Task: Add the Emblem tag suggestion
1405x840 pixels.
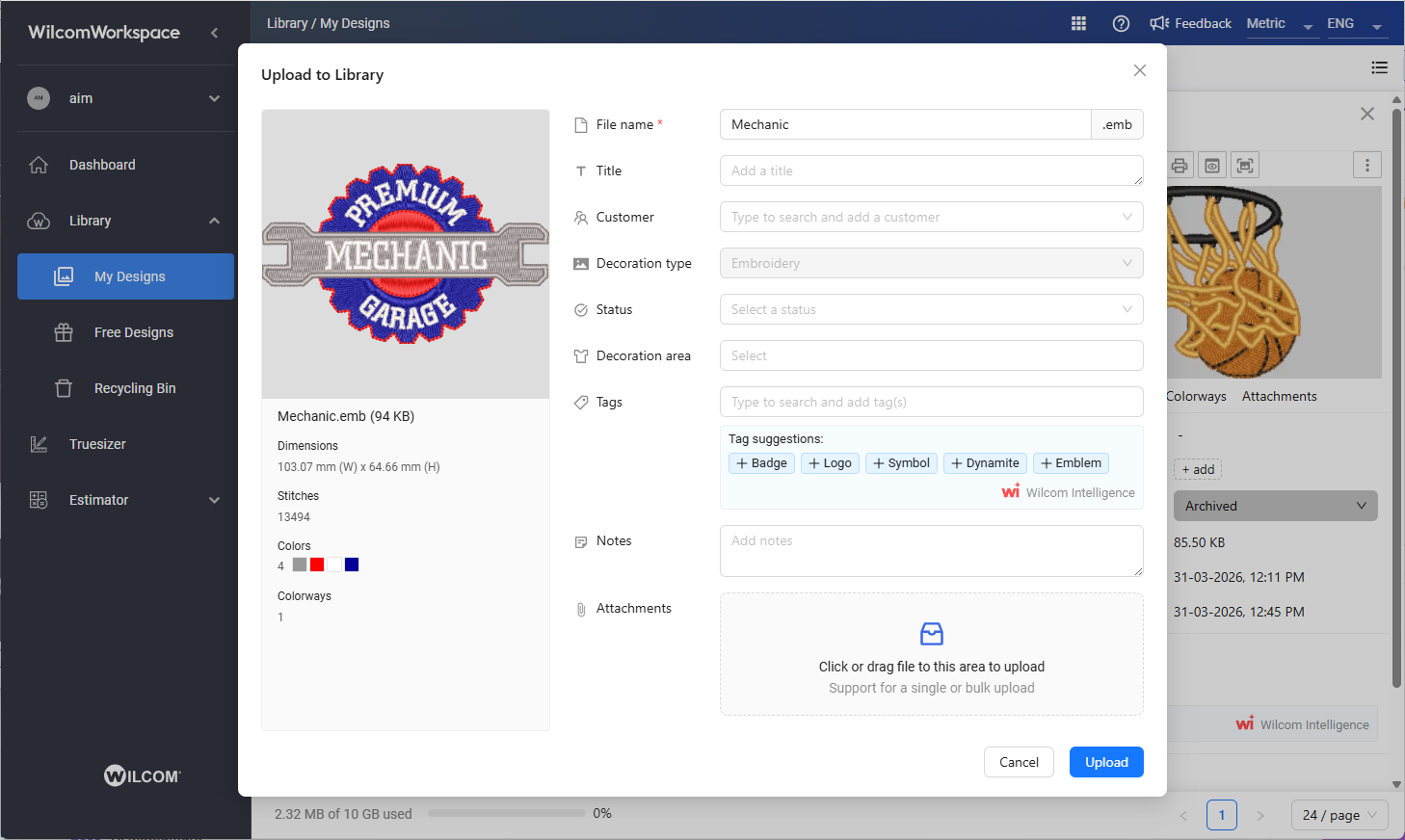Action: [1071, 463]
